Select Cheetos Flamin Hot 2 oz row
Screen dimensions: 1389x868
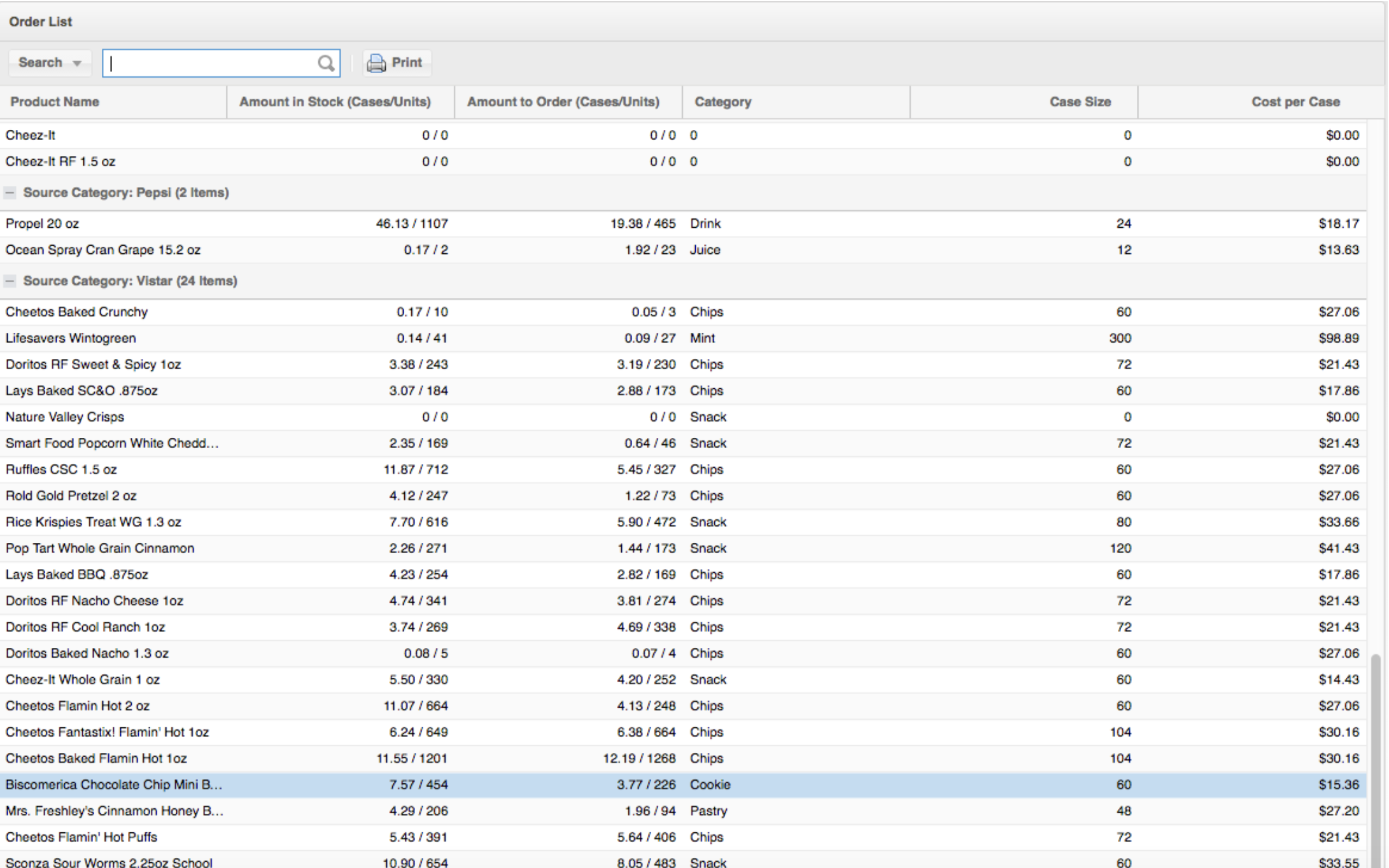(x=683, y=706)
